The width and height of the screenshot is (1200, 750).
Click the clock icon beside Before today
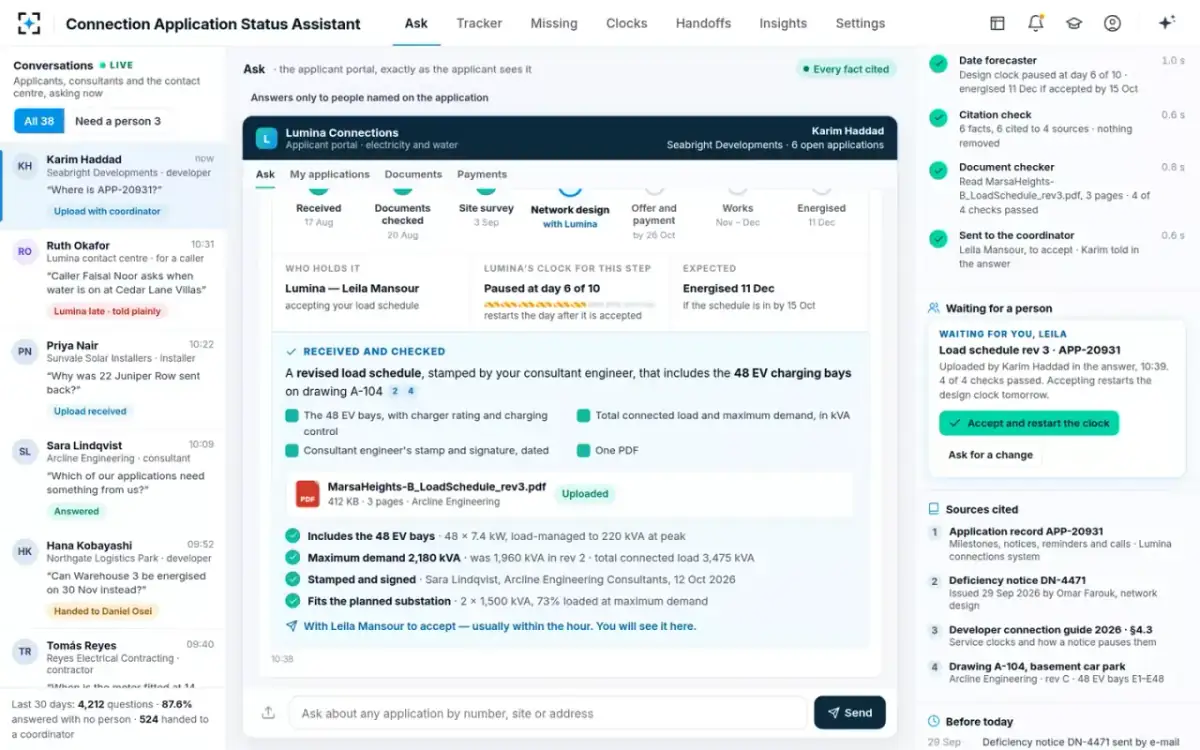coord(933,721)
